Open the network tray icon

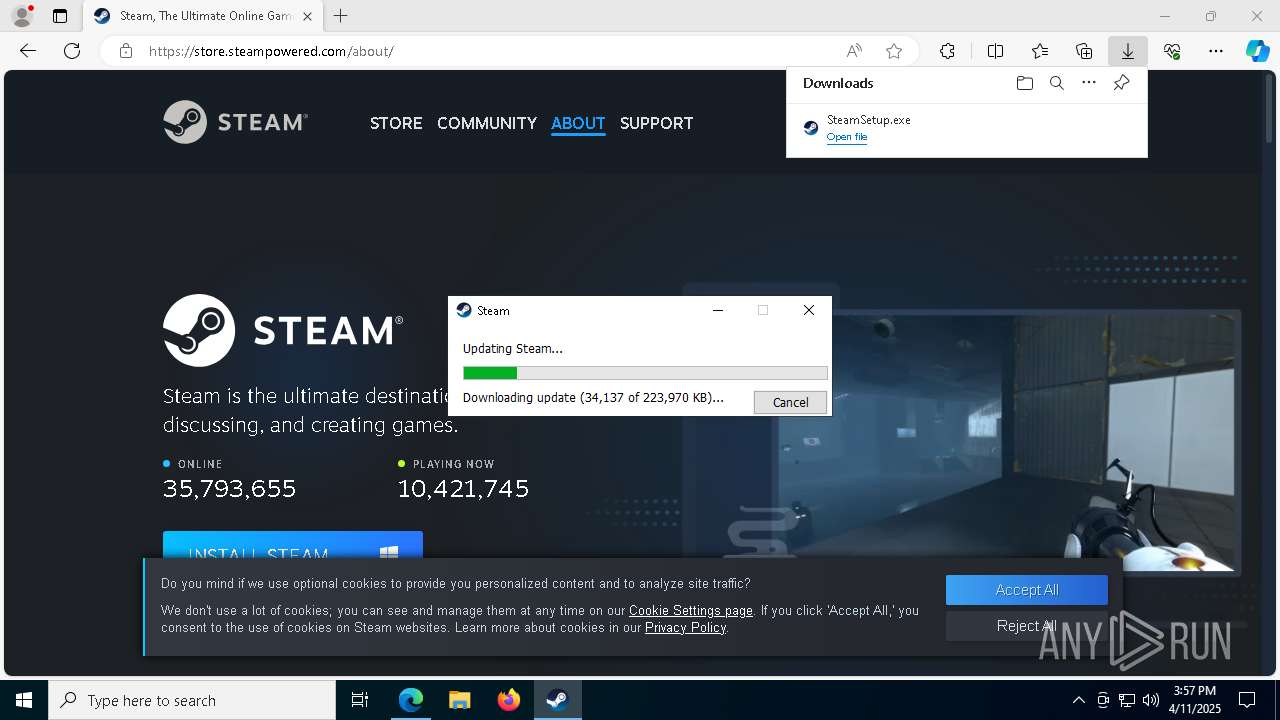[1127, 700]
